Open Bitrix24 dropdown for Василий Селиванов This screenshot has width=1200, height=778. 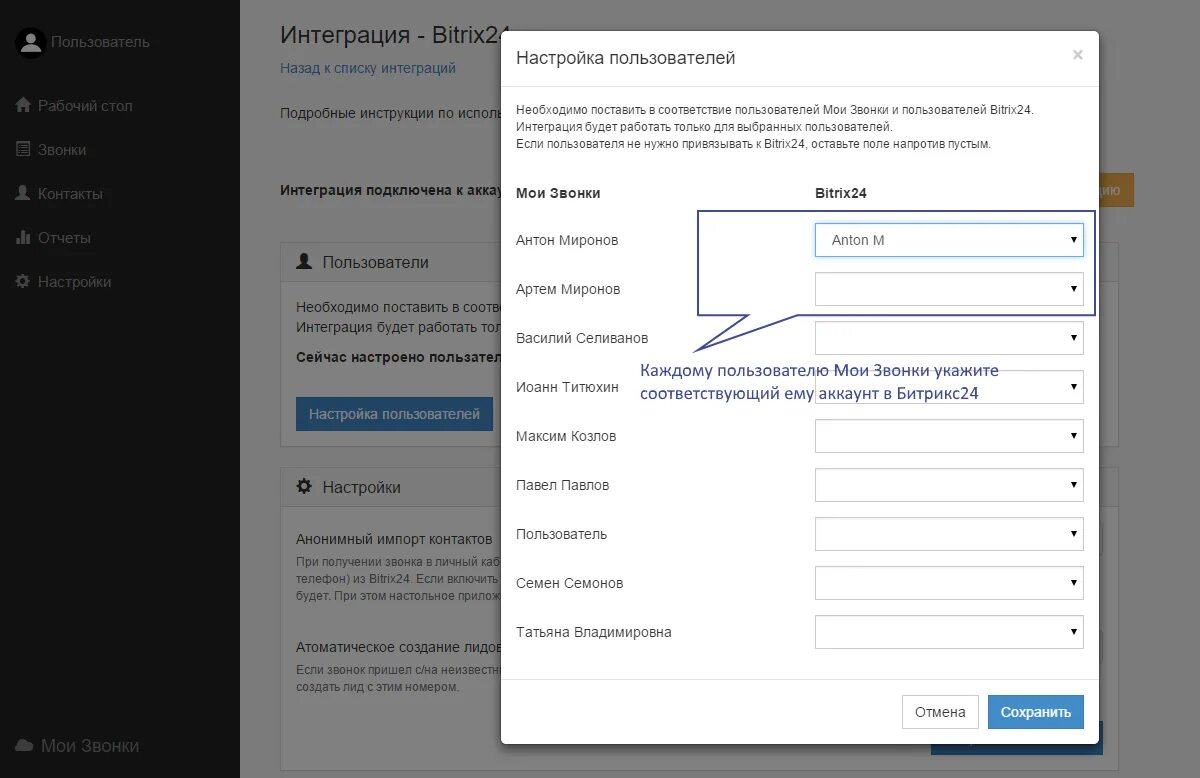[949, 338]
